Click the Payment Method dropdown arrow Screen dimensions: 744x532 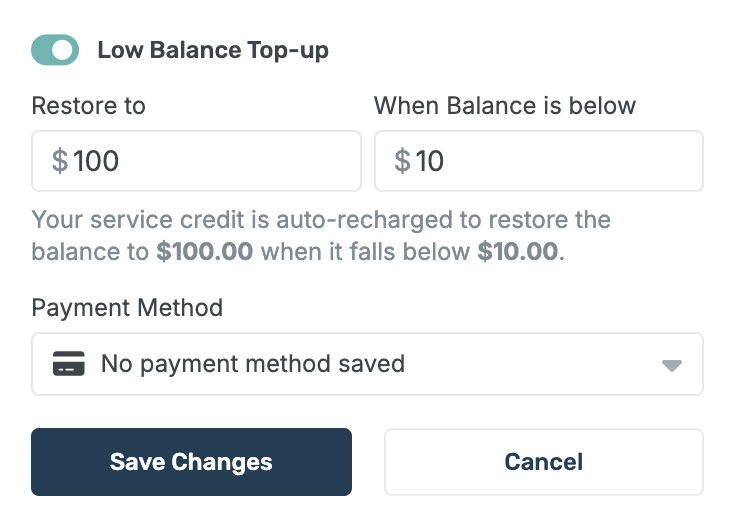(x=672, y=365)
